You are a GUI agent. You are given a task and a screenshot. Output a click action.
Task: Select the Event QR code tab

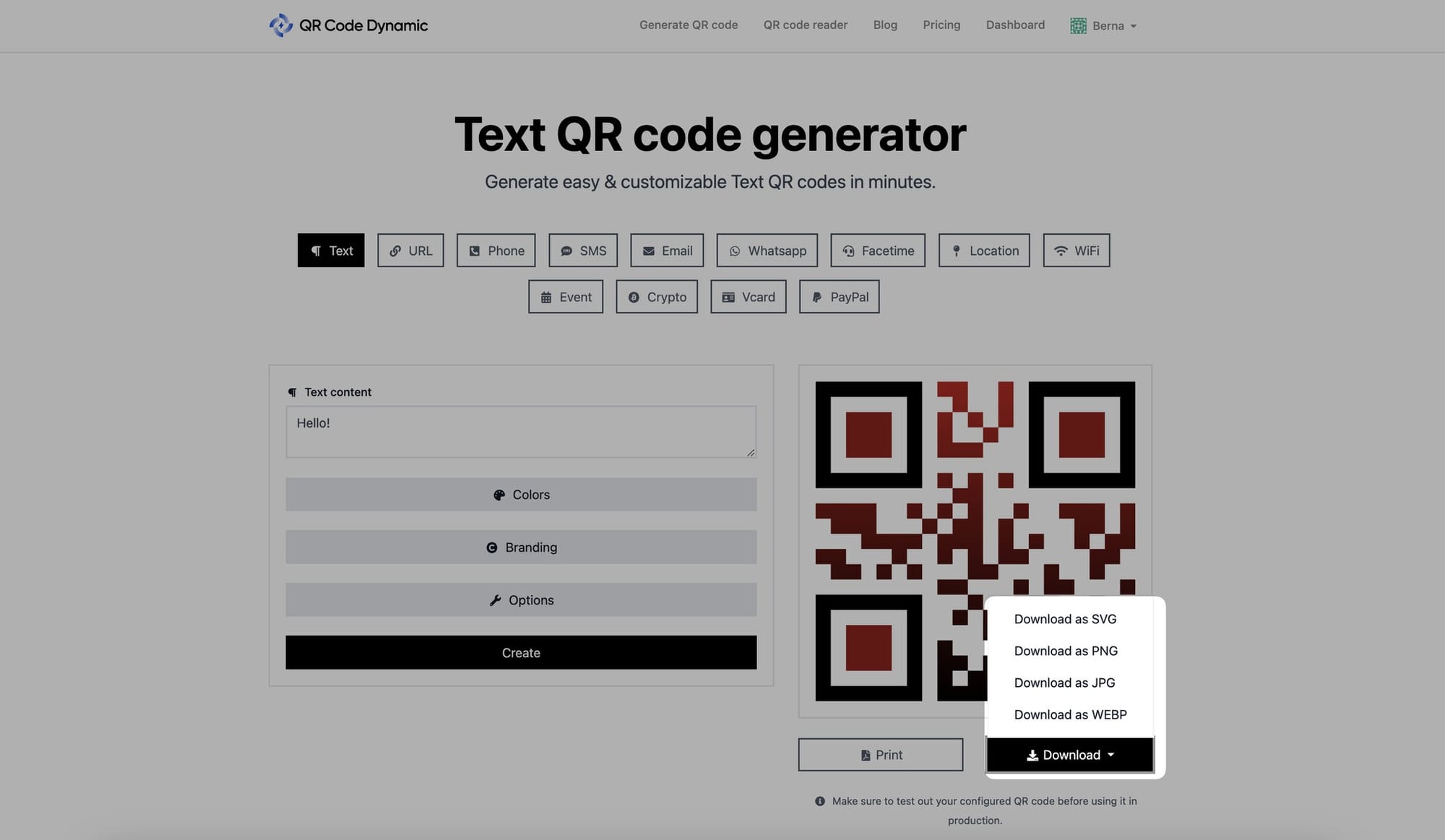tap(565, 296)
